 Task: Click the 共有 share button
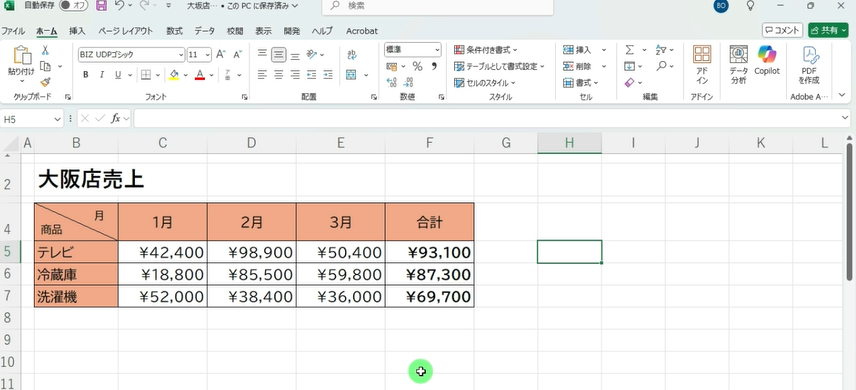pyautogui.click(x=828, y=31)
